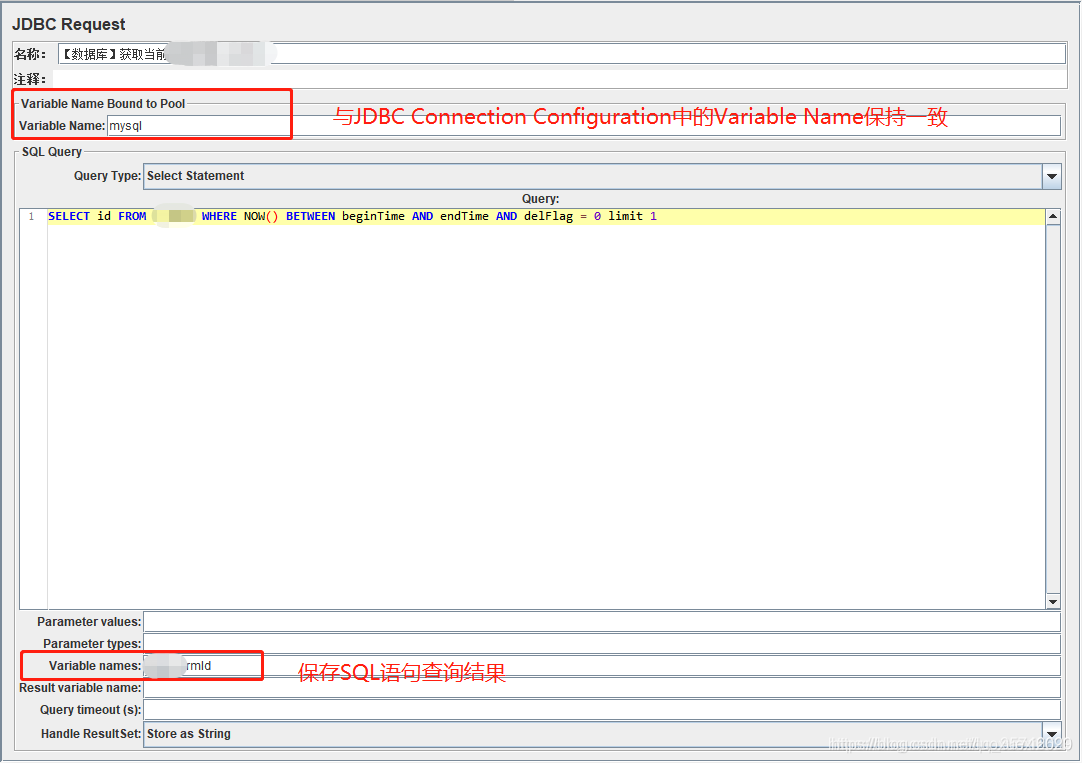Click the SELECT keyword in the query
The image size is (1082, 763).
click(x=69, y=217)
